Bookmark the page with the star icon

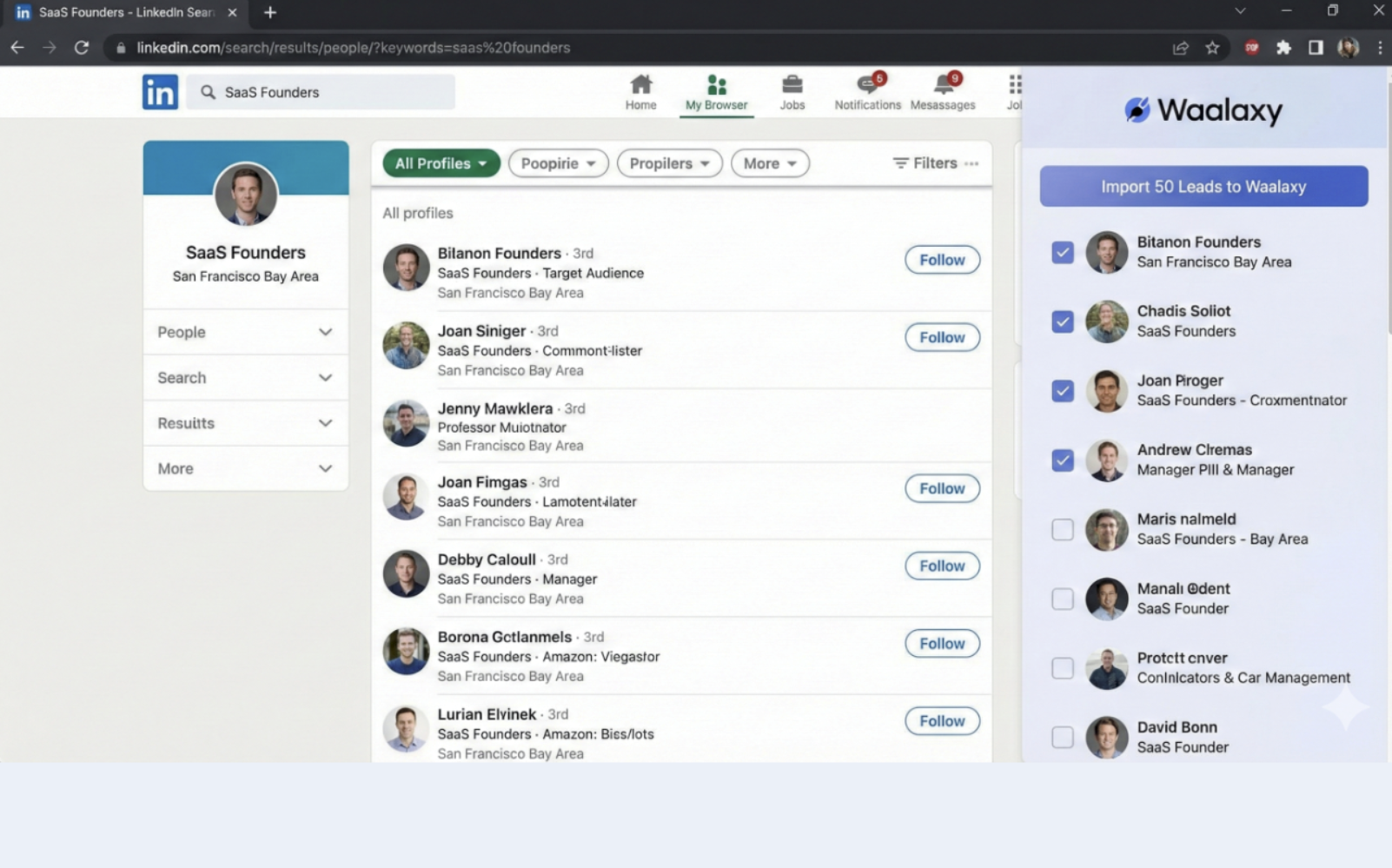[x=1212, y=48]
